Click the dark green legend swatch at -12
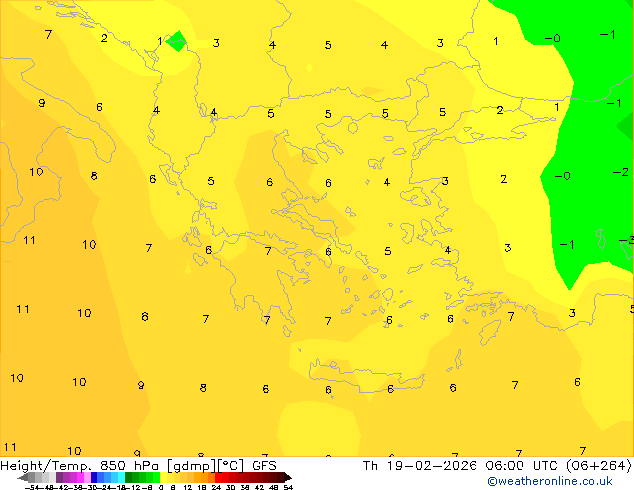This screenshot has height=490, width=634. click(x=129, y=477)
